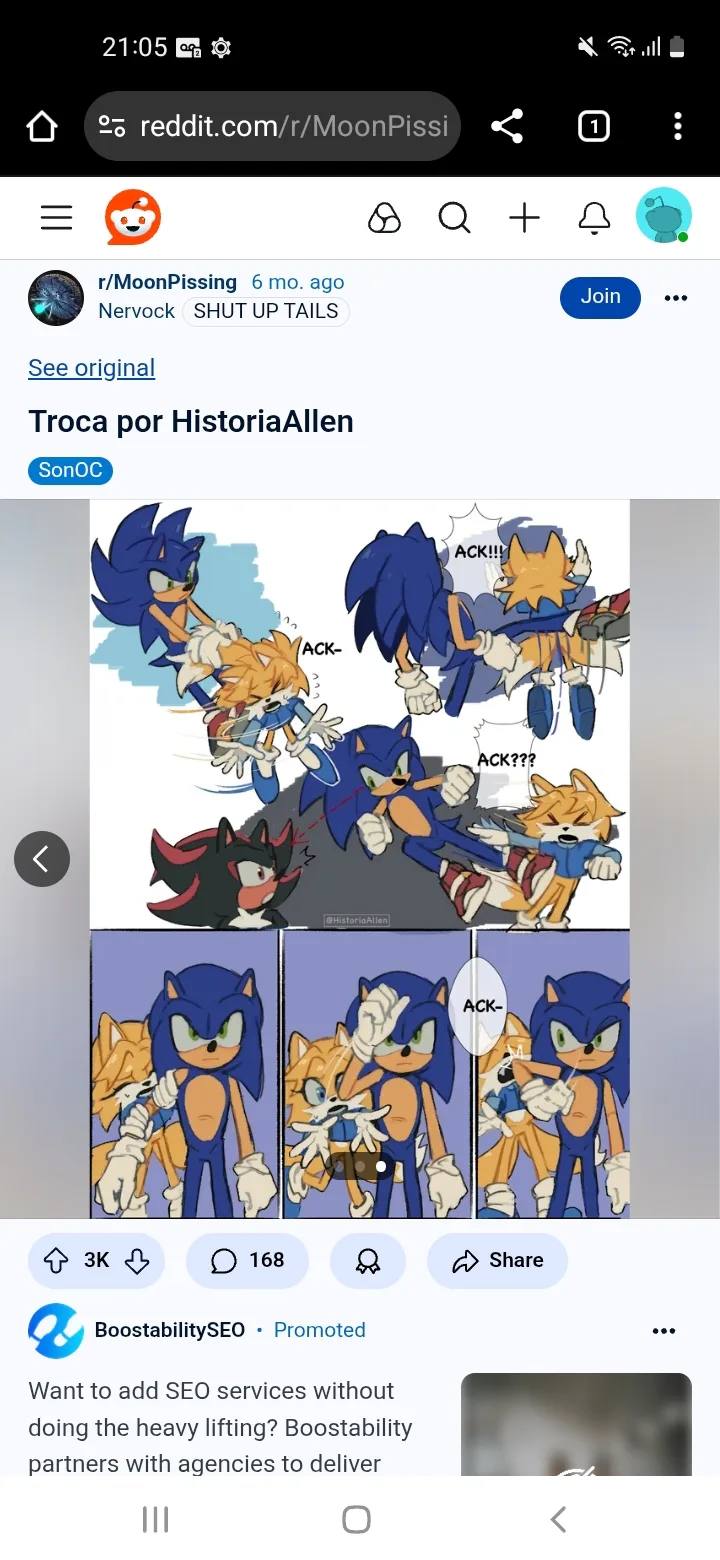Screen dimensions: 720x1560
Task: Open user profile avatar menu
Action: (664, 216)
